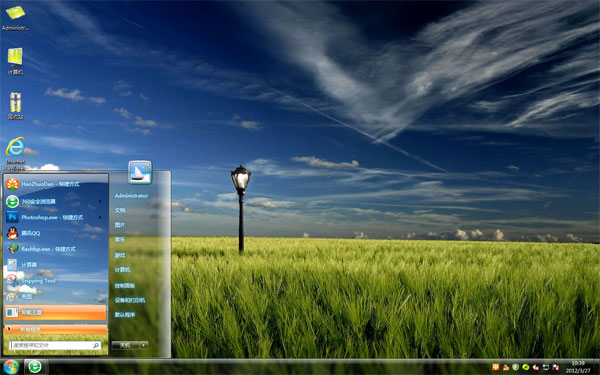Click the network tray icon
The height and width of the screenshot is (375, 600).
pyautogui.click(x=546, y=367)
